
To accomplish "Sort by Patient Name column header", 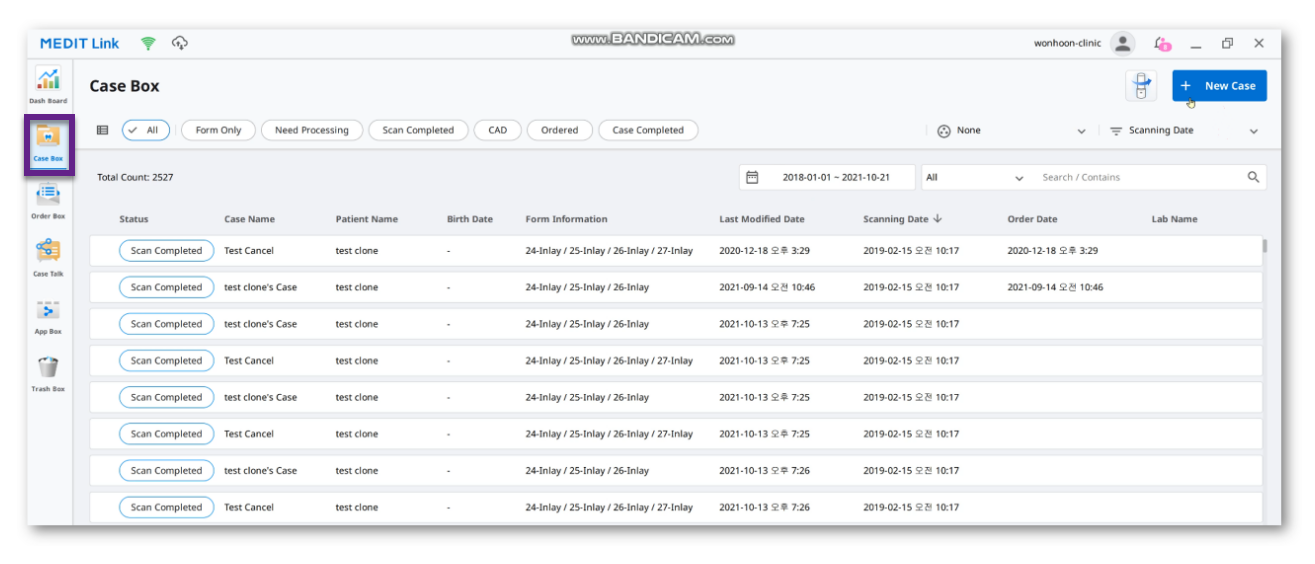I will pyautogui.click(x=366, y=219).
